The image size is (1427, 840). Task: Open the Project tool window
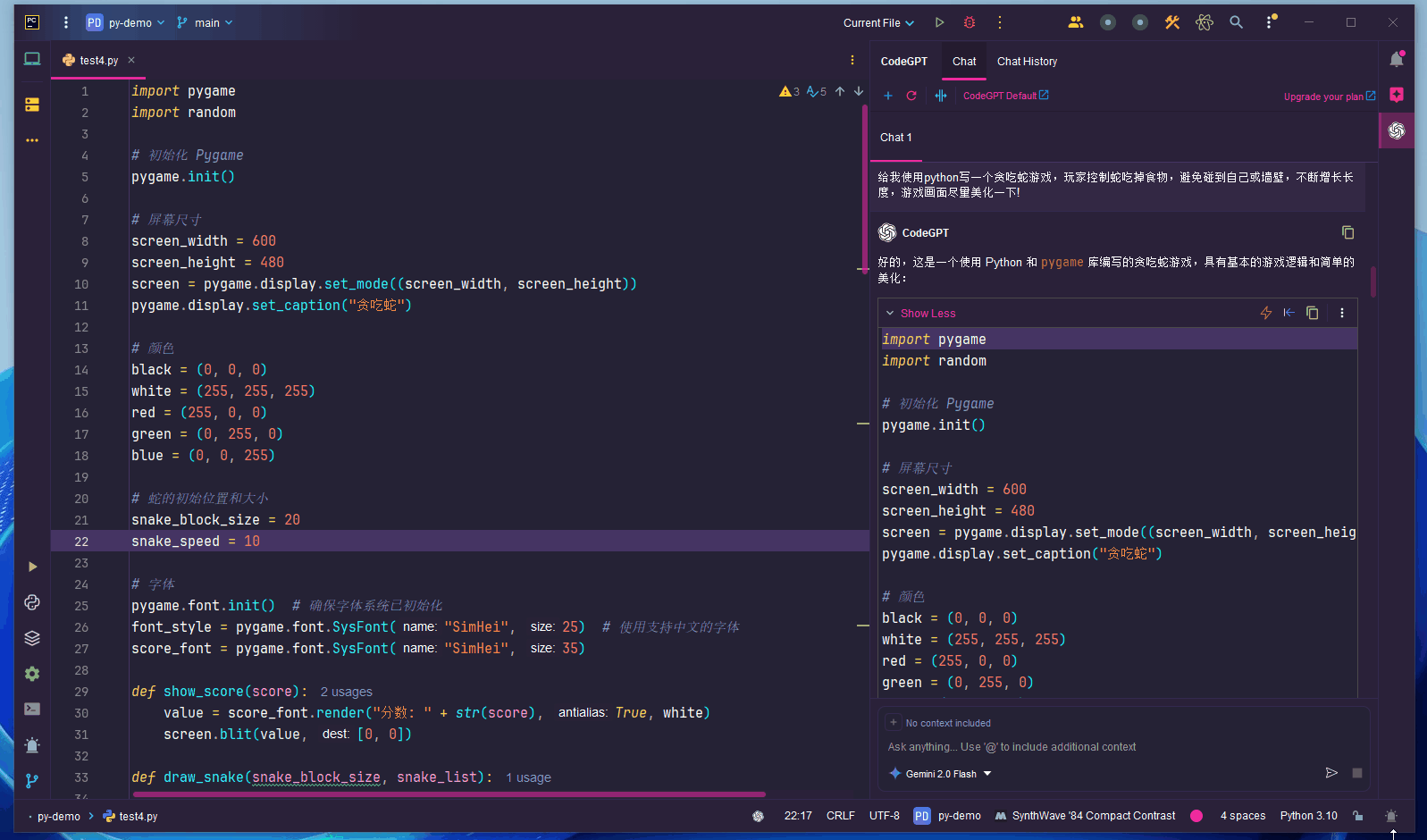point(32,59)
